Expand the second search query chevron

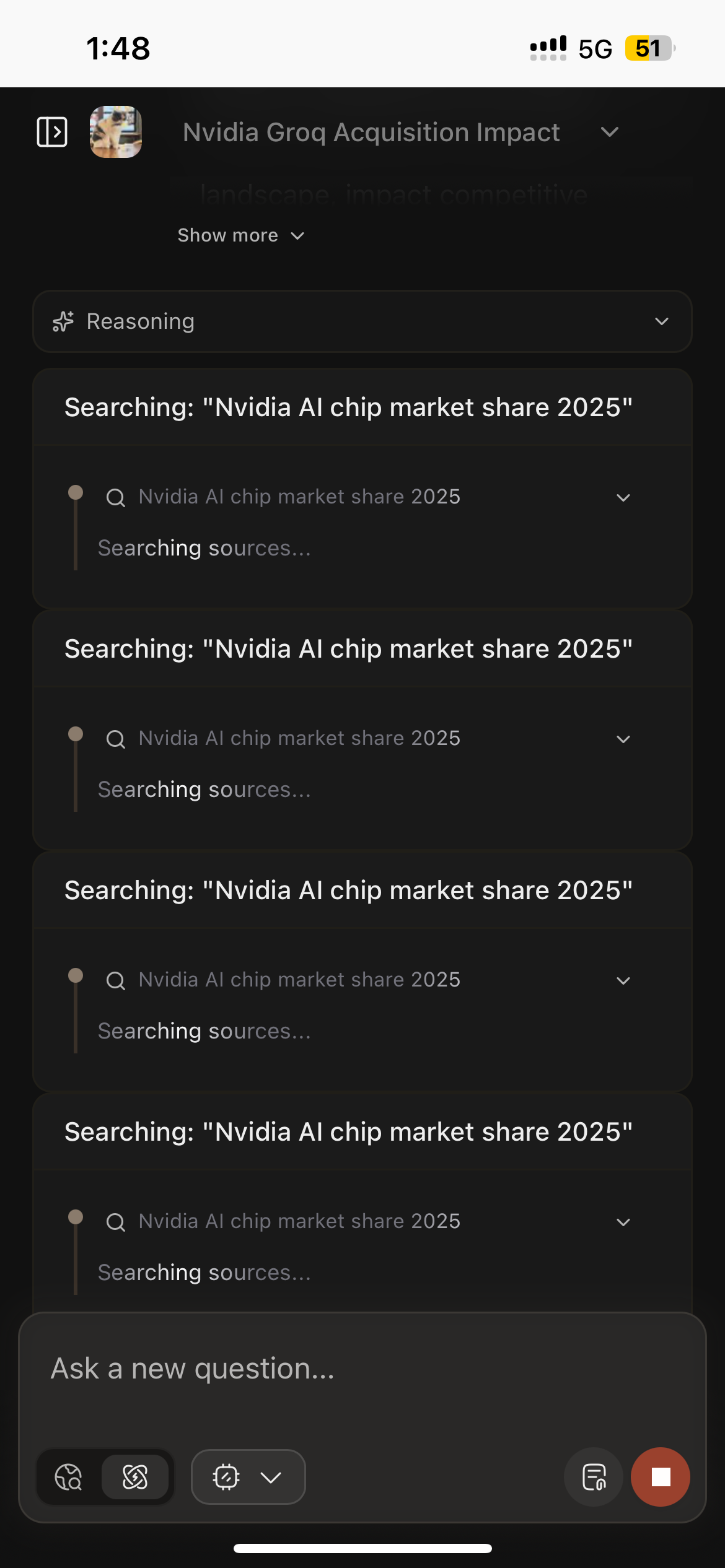coord(623,739)
